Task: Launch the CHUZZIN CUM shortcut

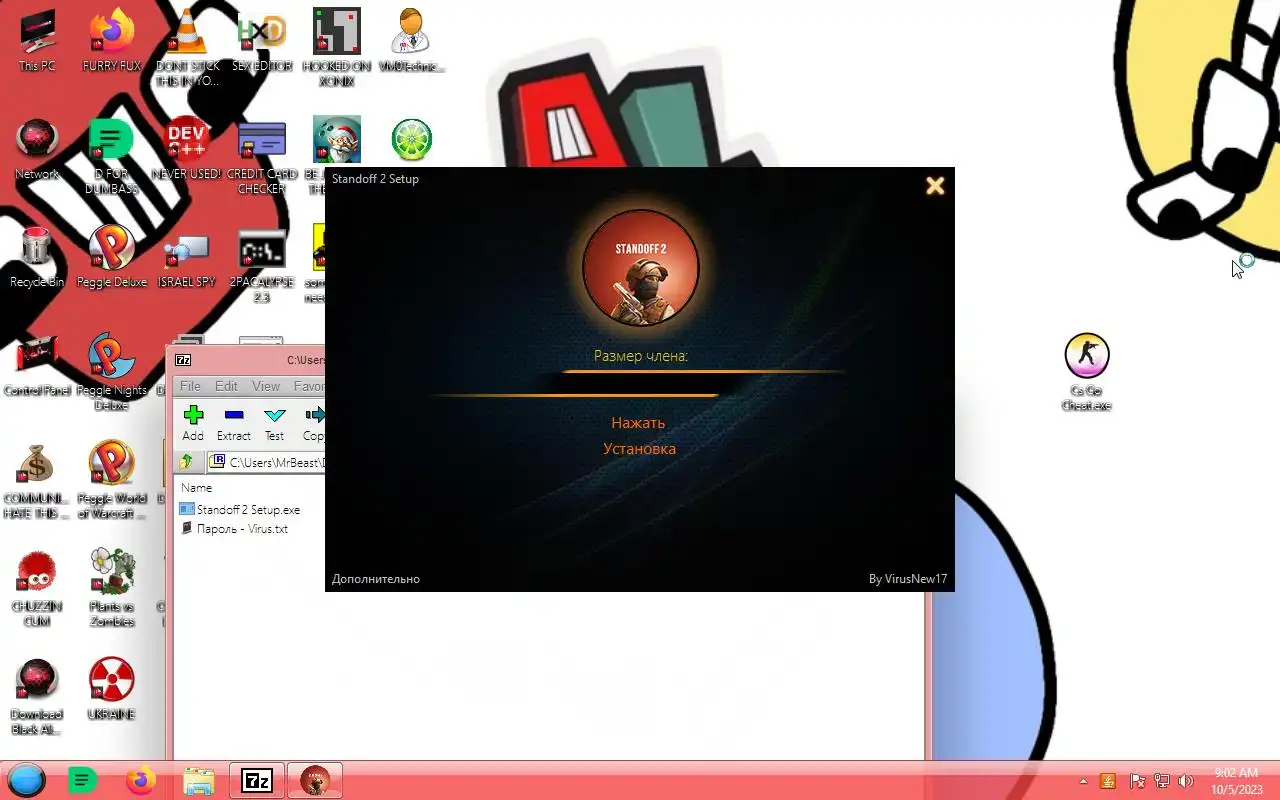Action: click(37, 588)
